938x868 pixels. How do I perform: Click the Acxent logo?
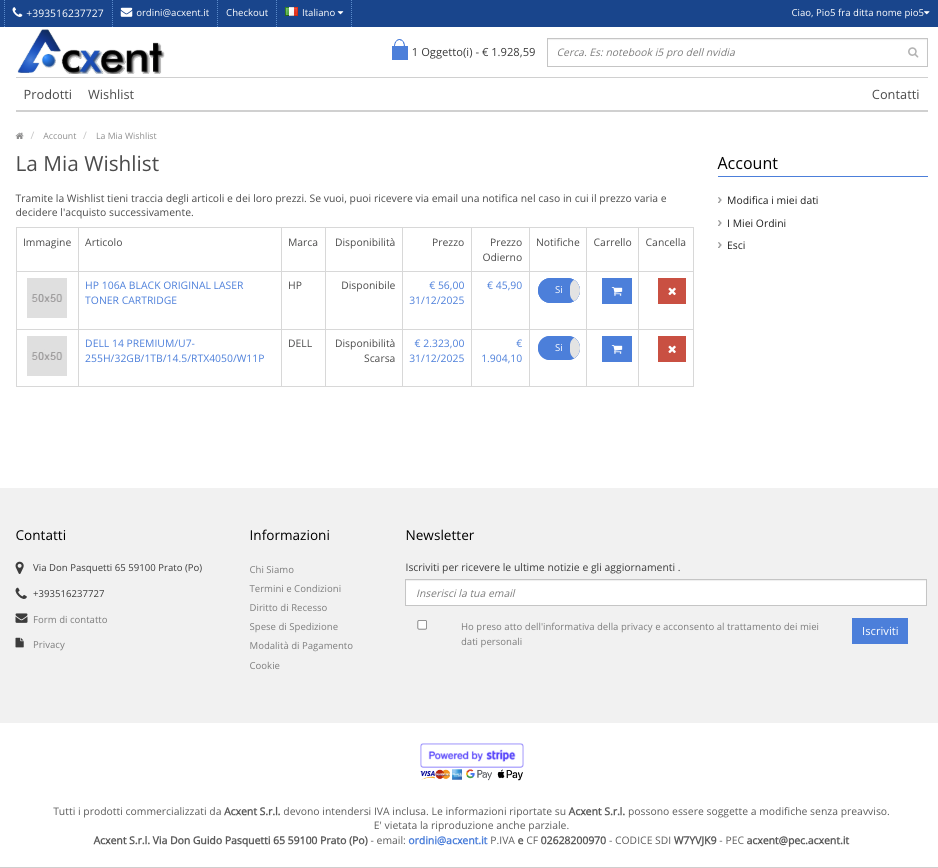click(x=90, y=52)
